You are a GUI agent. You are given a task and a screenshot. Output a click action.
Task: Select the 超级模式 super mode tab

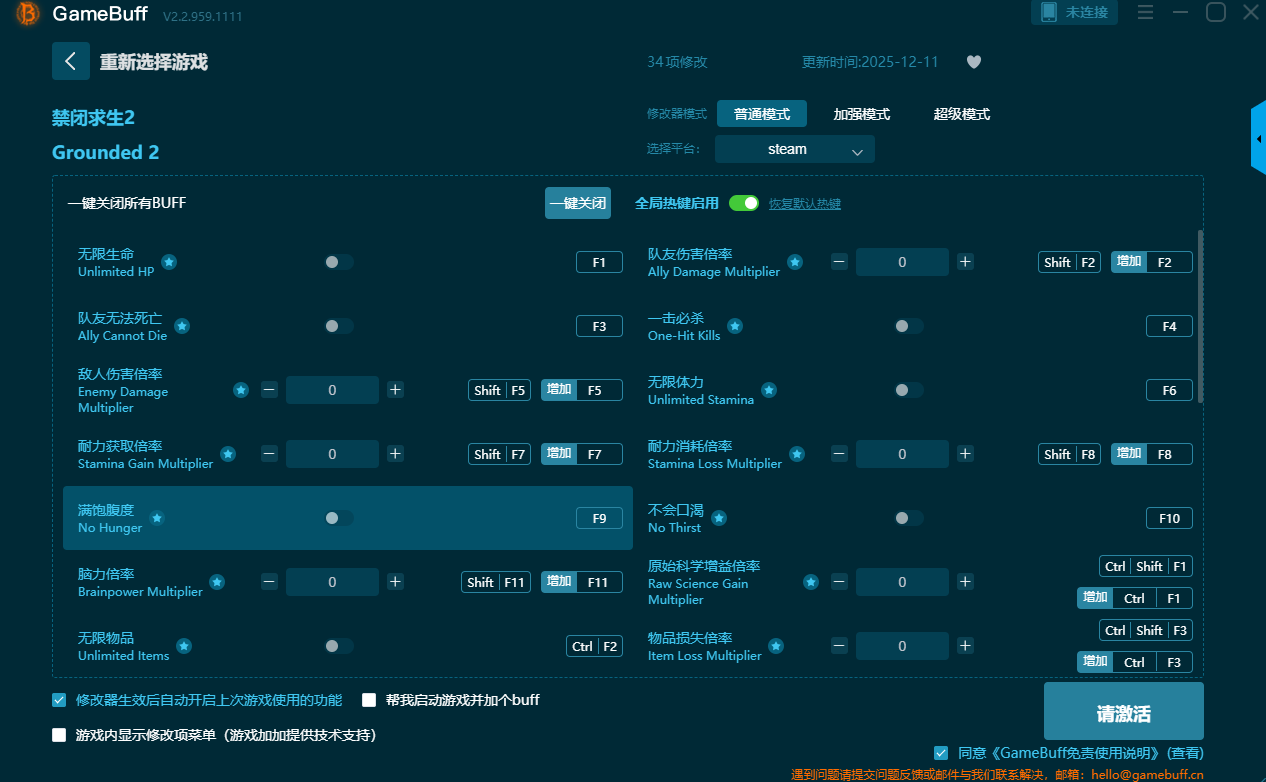961,114
